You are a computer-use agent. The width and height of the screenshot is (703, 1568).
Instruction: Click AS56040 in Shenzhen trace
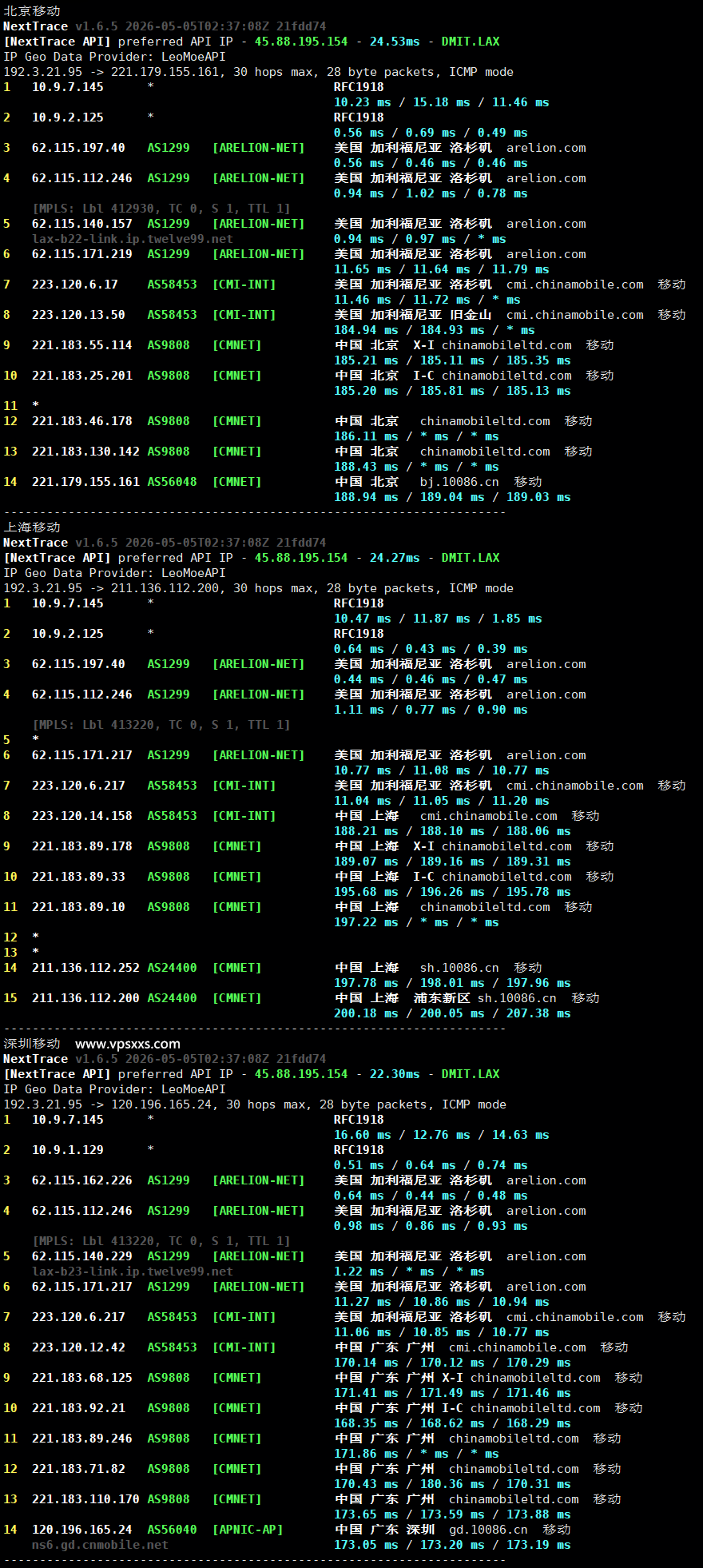[172, 1530]
